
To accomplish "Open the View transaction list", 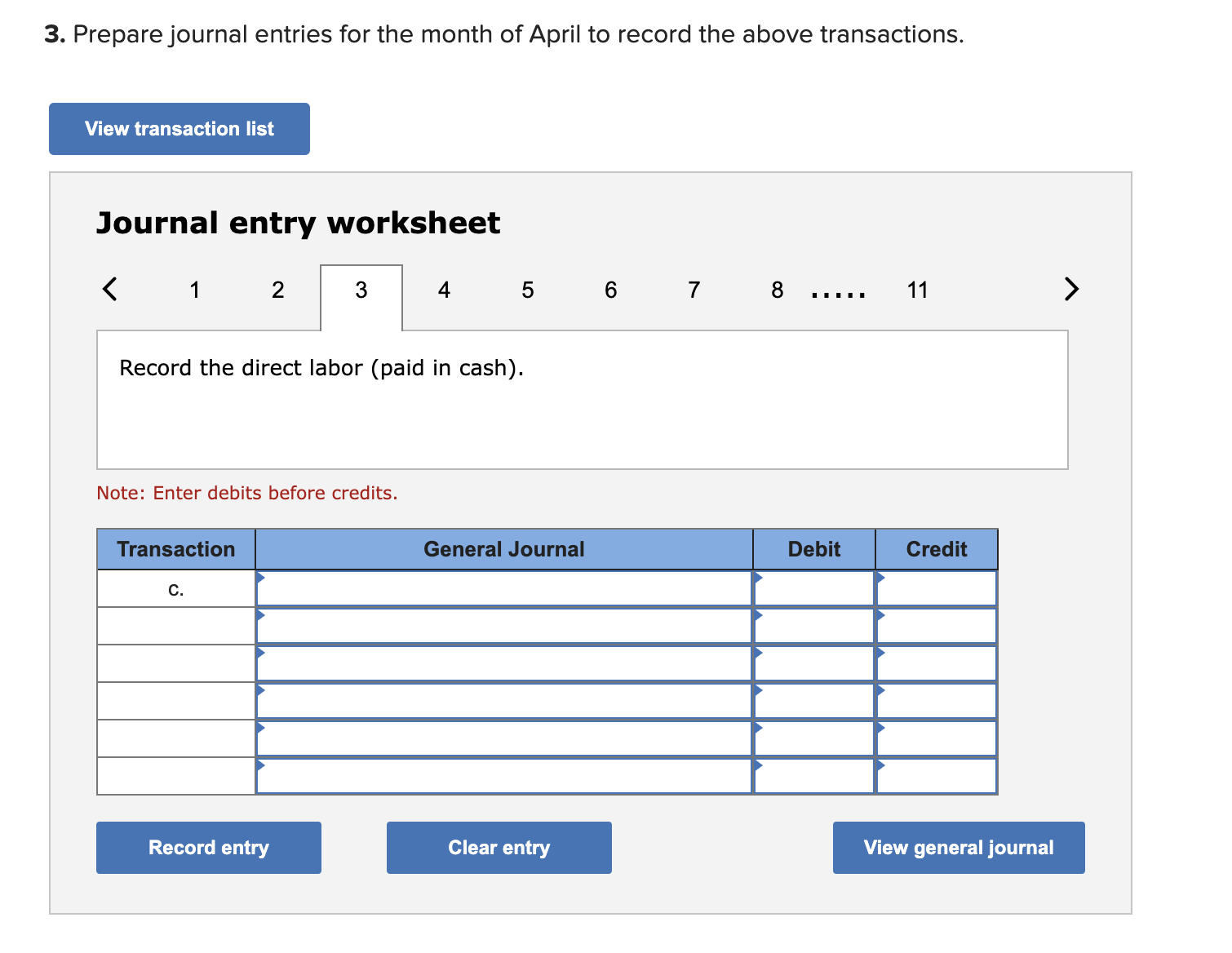I will pyautogui.click(x=179, y=128).
